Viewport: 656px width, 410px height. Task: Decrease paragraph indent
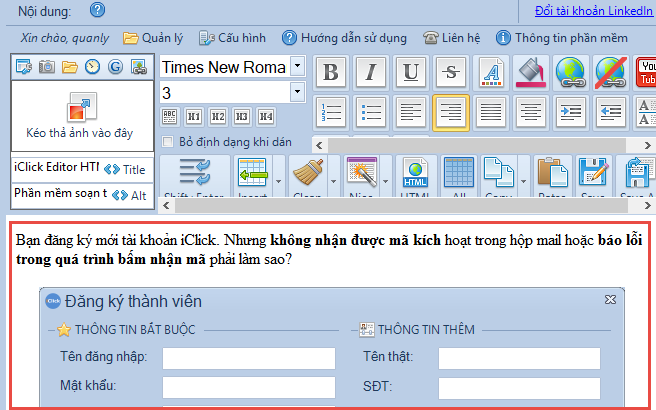pyautogui.click(x=610, y=113)
